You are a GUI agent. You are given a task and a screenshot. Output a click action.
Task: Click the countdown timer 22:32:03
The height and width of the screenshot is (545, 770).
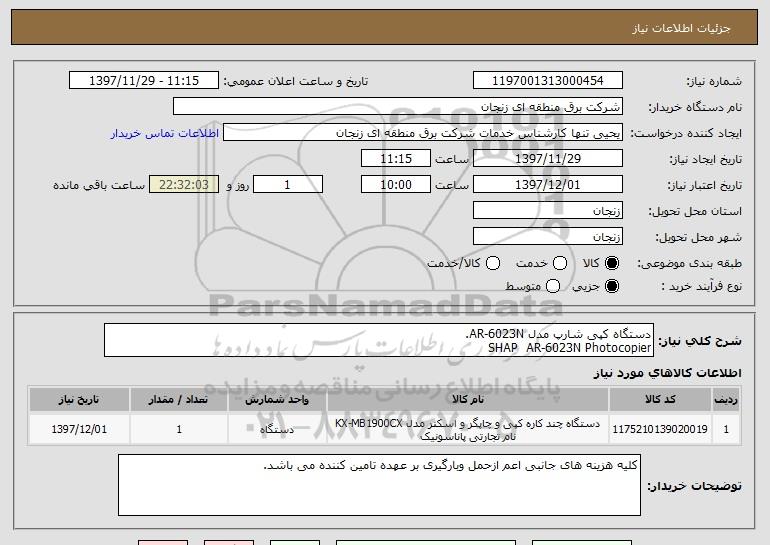point(184,185)
